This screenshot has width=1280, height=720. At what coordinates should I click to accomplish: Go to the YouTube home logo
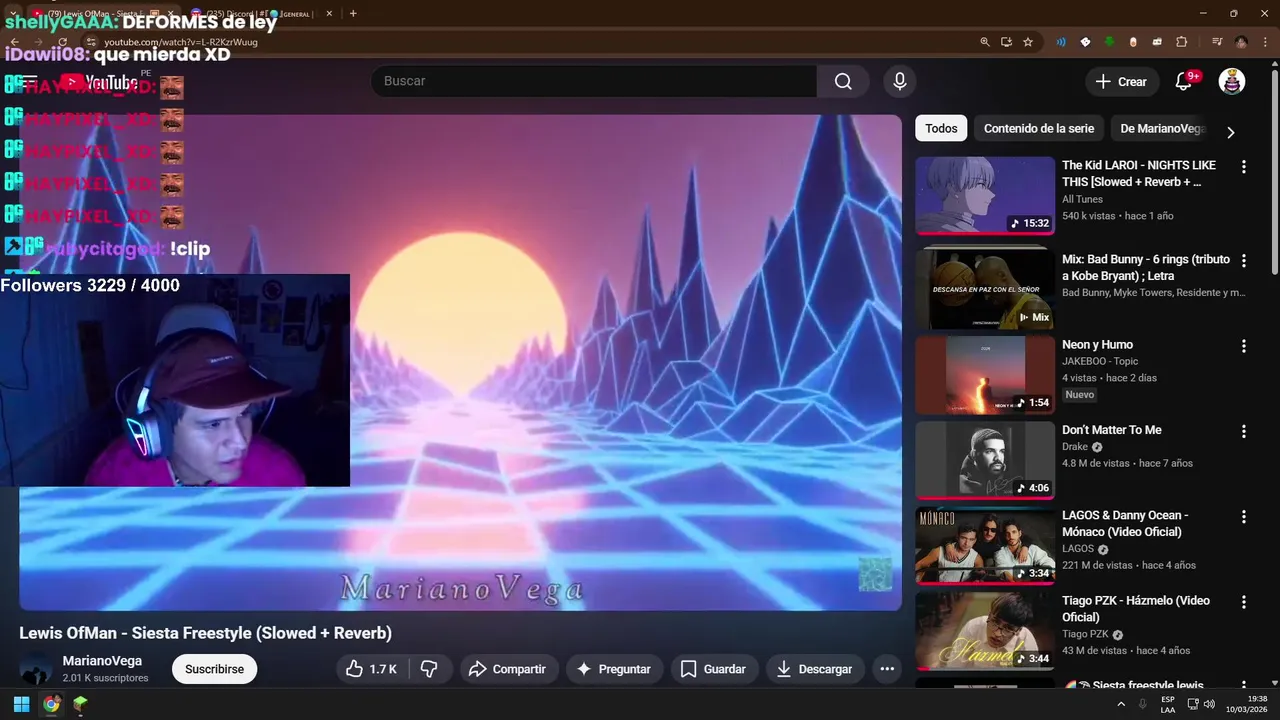(x=98, y=82)
